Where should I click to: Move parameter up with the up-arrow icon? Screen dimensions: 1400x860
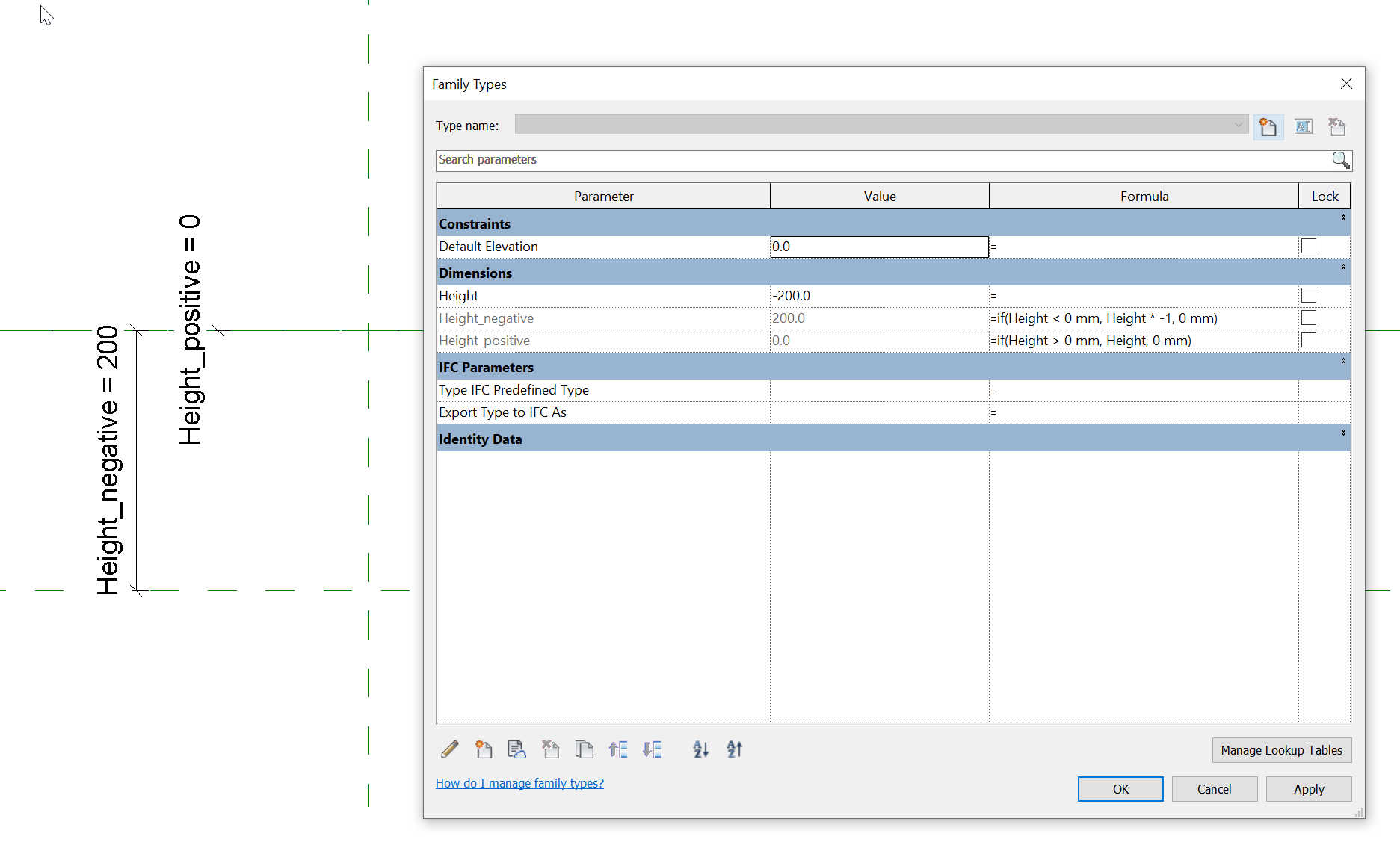pyautogui.click(x=618, y=749)
